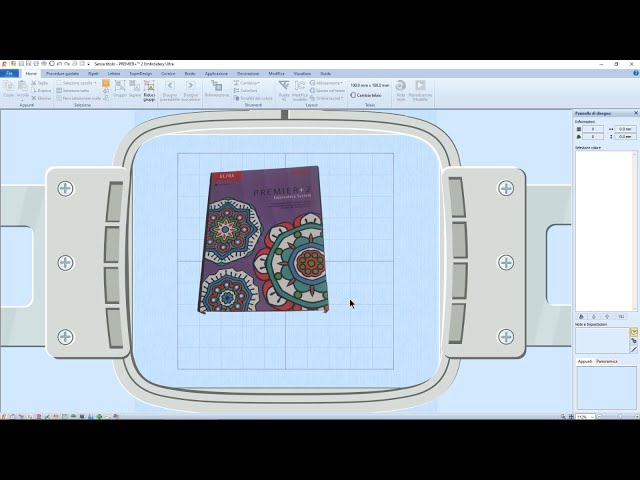This screenshot has width=640, height=480.
Task: Click the Taglia scissors icon
Action: click(x=40, y=83)
